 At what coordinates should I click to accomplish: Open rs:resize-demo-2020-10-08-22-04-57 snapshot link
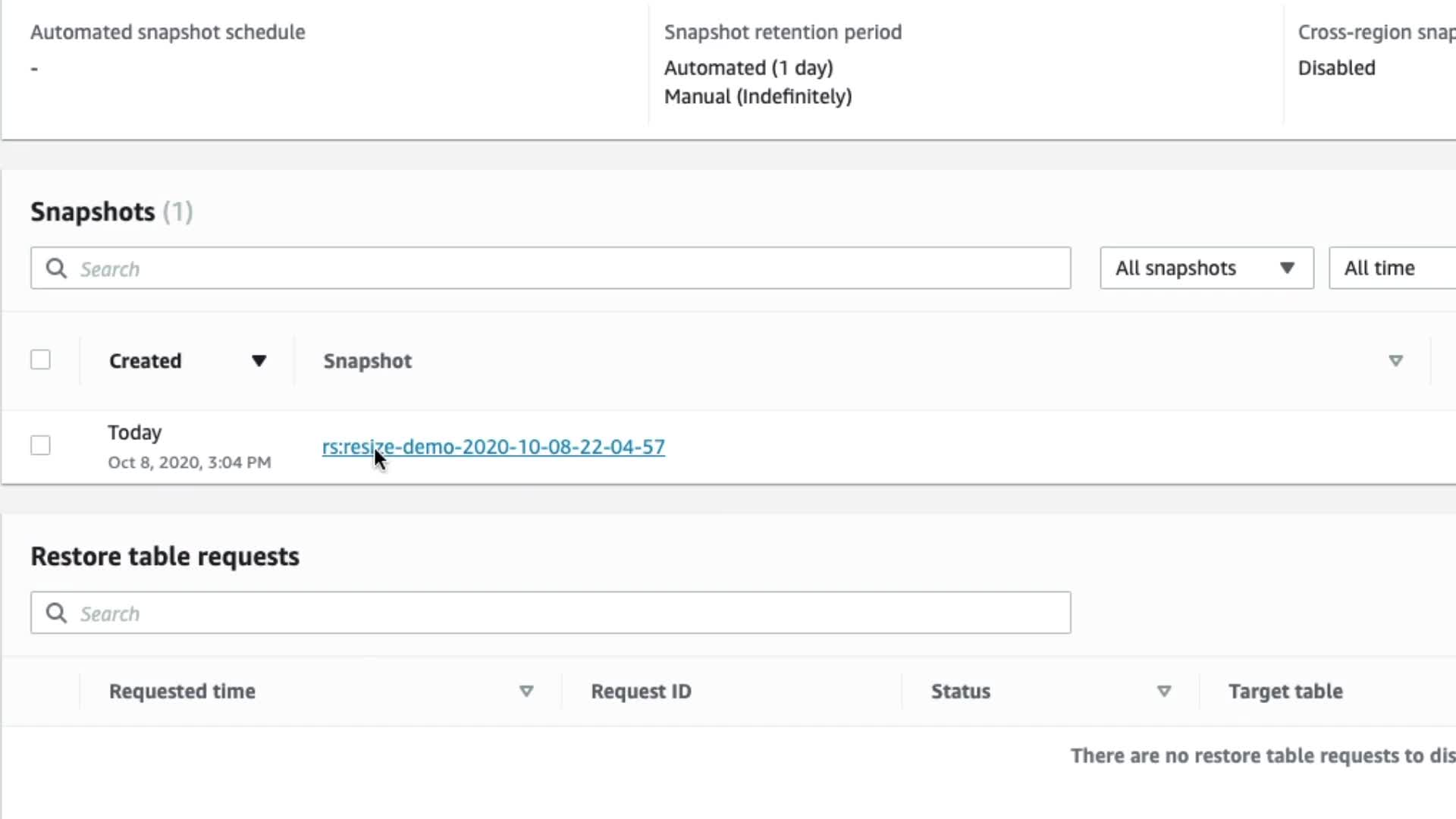493,447
